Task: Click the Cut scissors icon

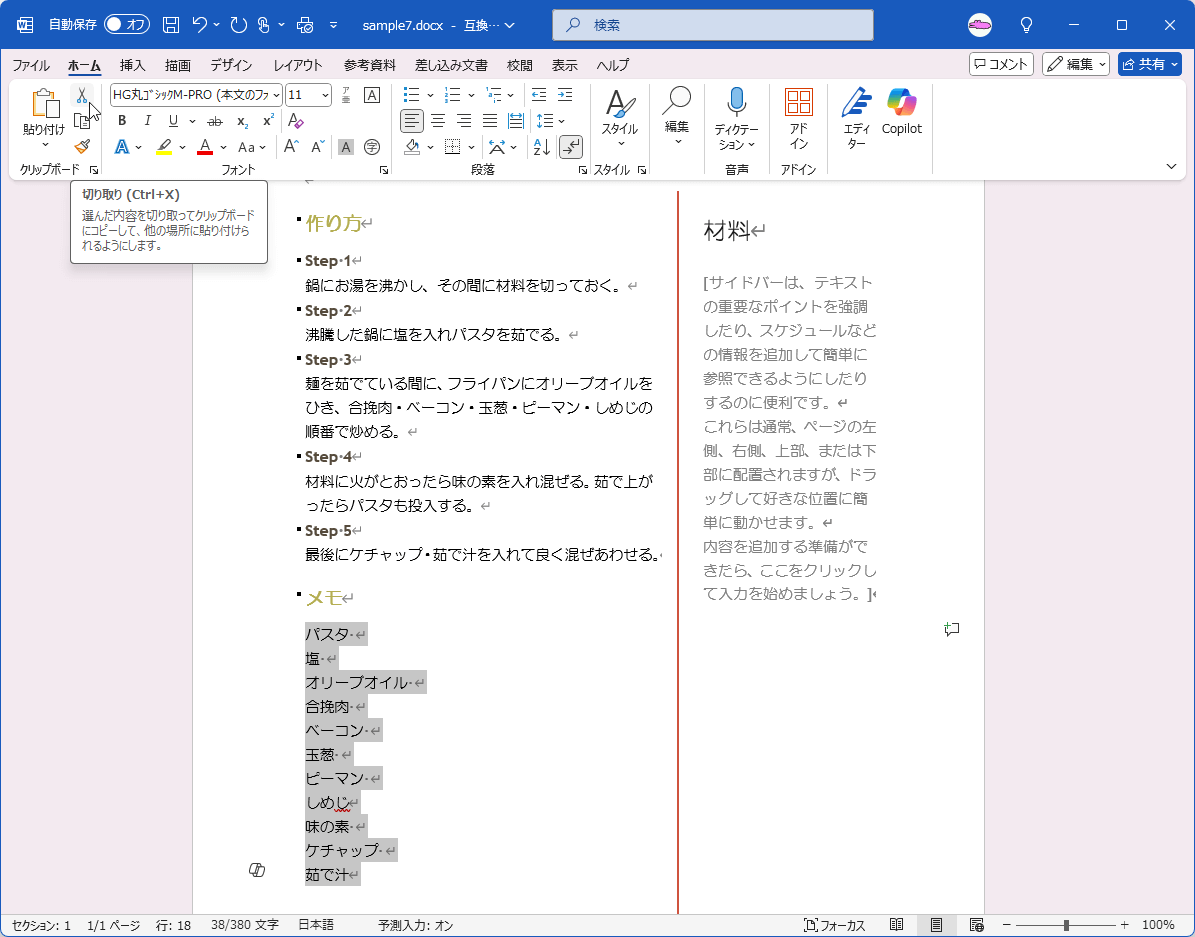Action: pos(82,96)
